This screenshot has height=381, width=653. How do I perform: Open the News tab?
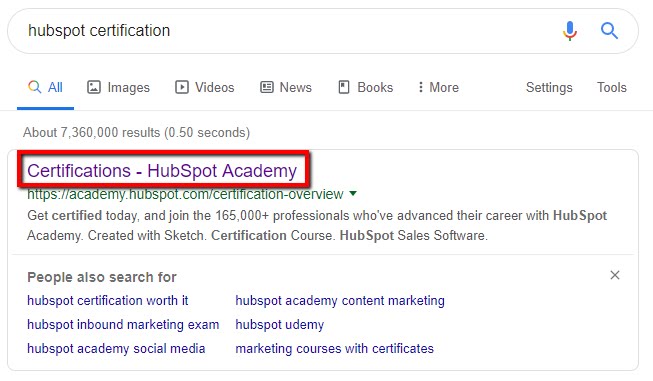pos(286,87)
